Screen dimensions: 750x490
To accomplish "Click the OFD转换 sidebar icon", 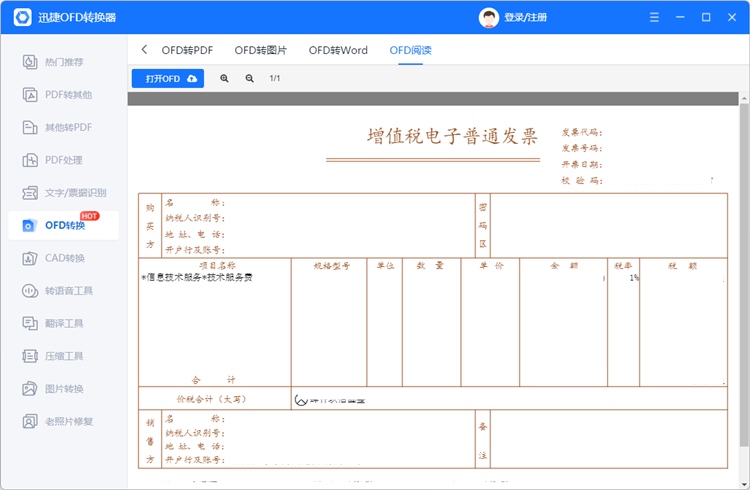I will 30,225.
